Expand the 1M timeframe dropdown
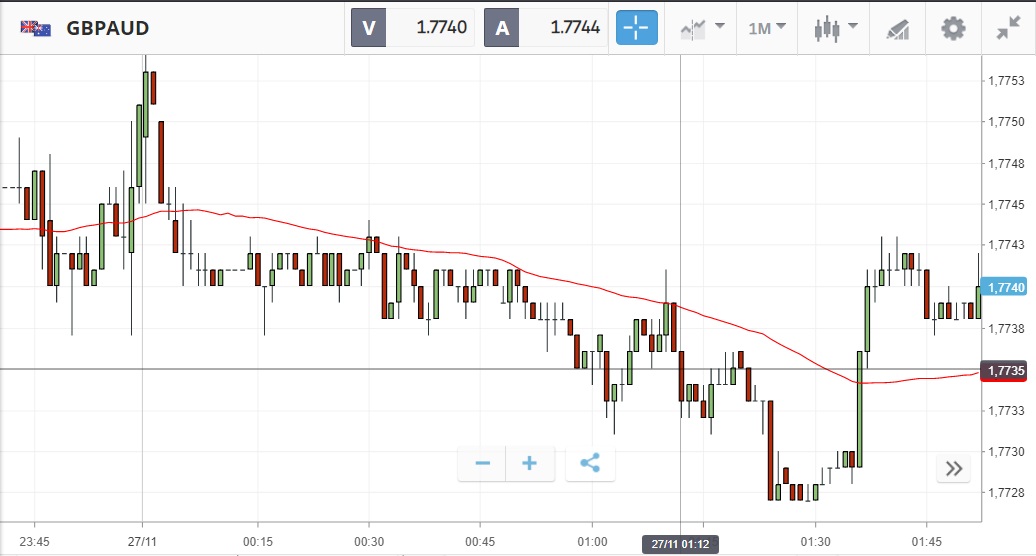This screenshot has width=1036, height=556. coord(767,28)
